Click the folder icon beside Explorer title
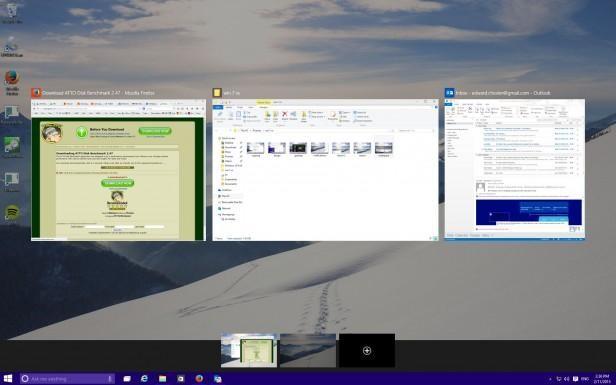 coord(217,93)
